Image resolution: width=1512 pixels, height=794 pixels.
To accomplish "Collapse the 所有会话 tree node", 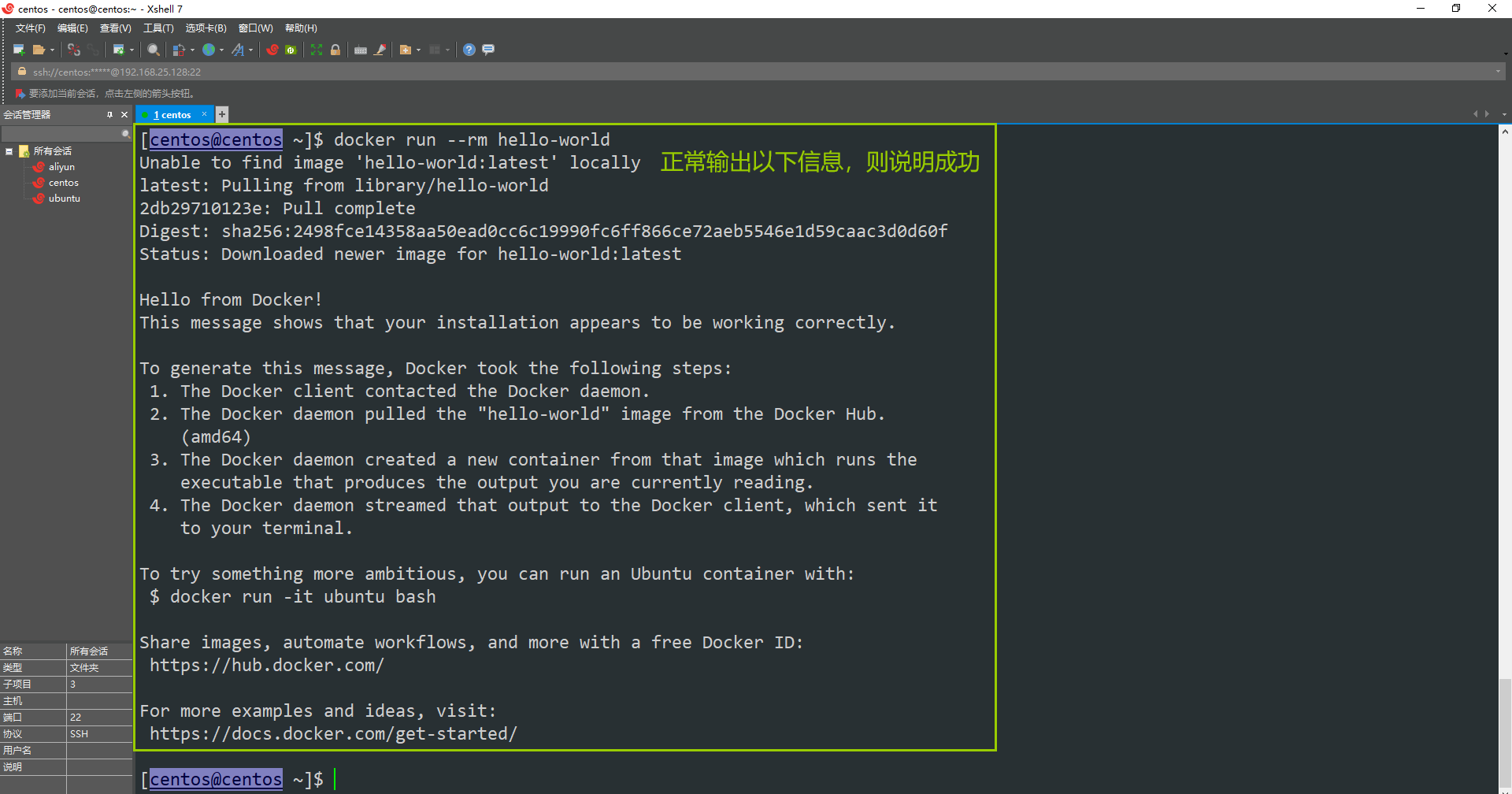I will tap(9, 151).
